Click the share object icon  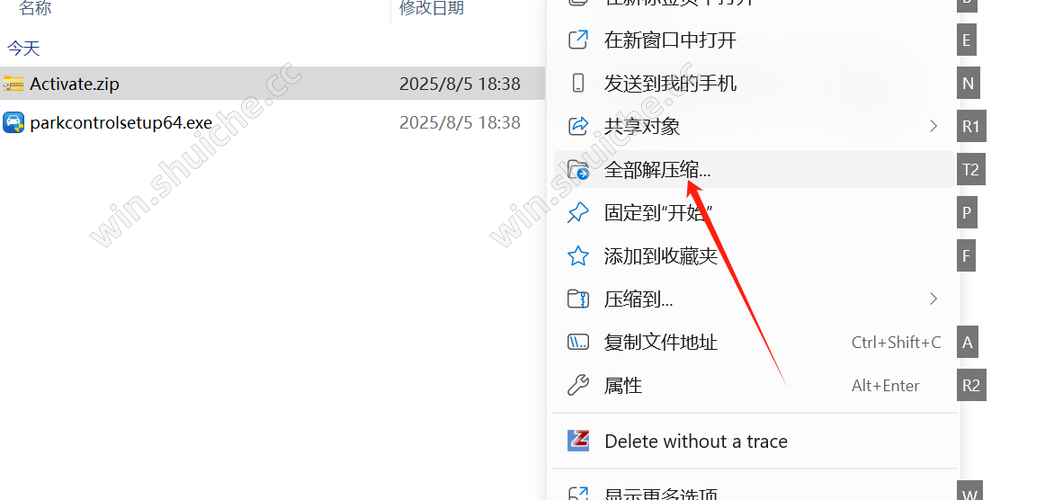coord(578,126)
